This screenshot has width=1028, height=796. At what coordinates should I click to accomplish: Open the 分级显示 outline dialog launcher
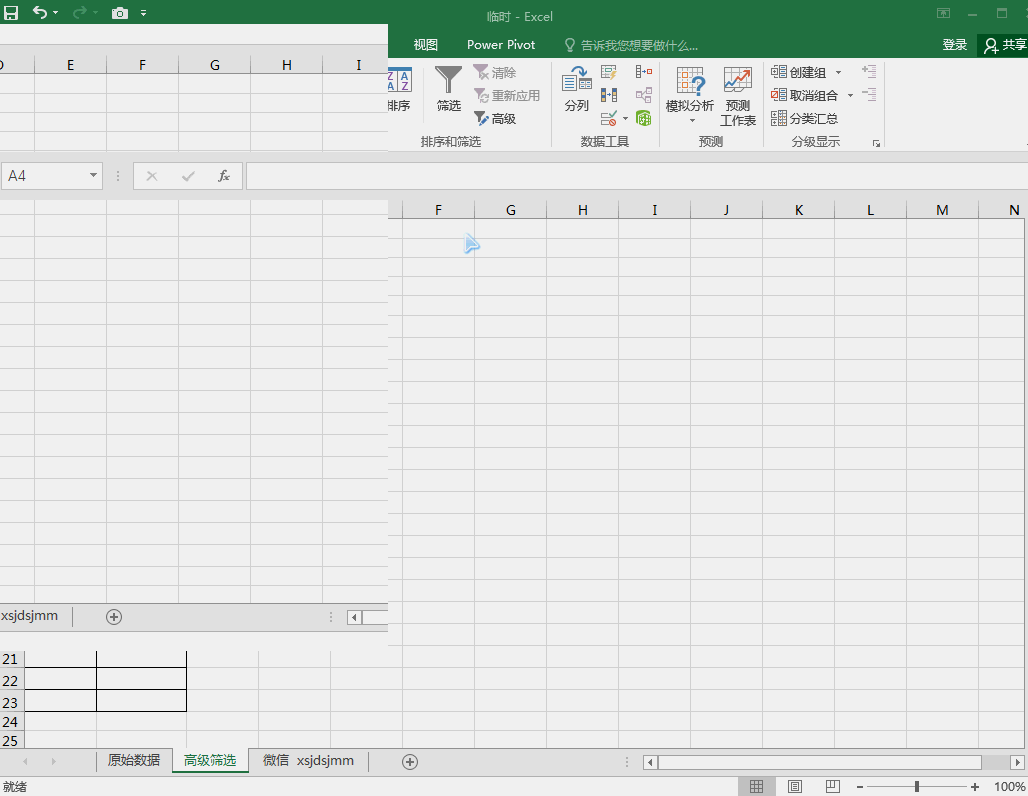[x=877, y=143]
